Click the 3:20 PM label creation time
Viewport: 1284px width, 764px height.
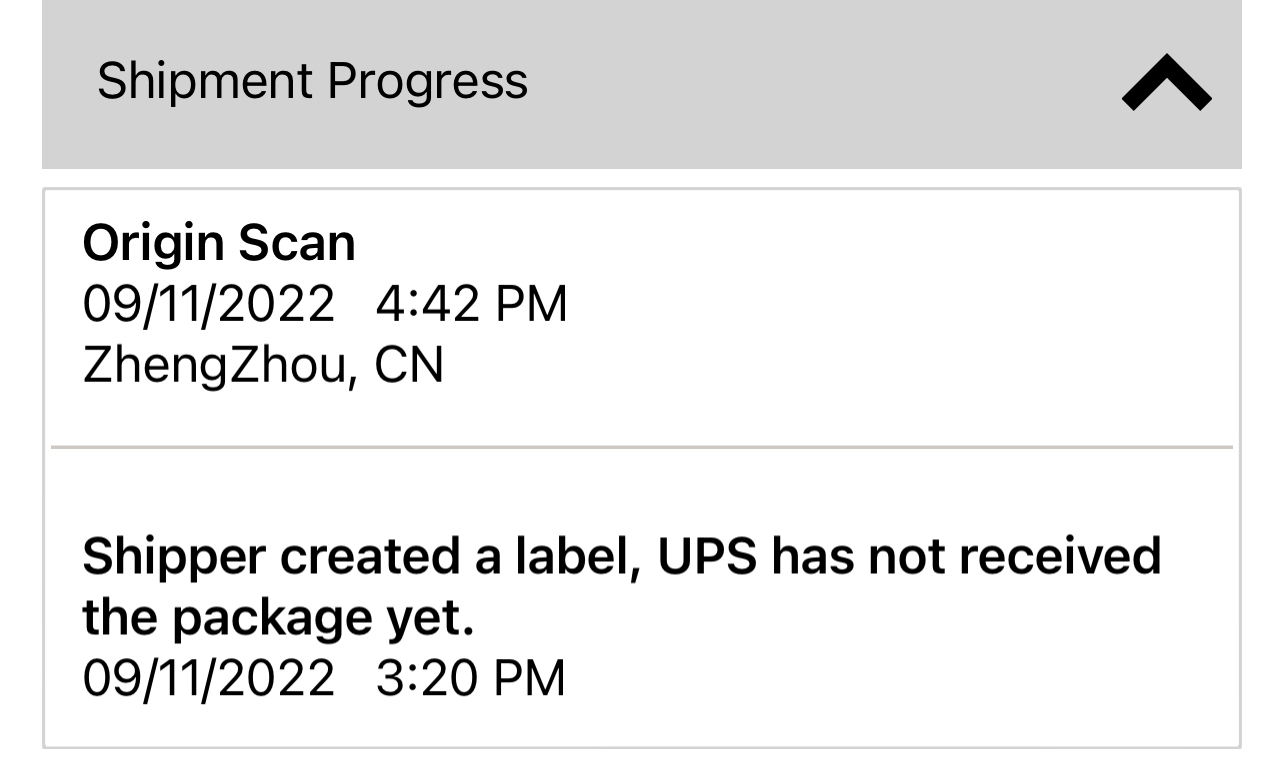pos(470,678)
